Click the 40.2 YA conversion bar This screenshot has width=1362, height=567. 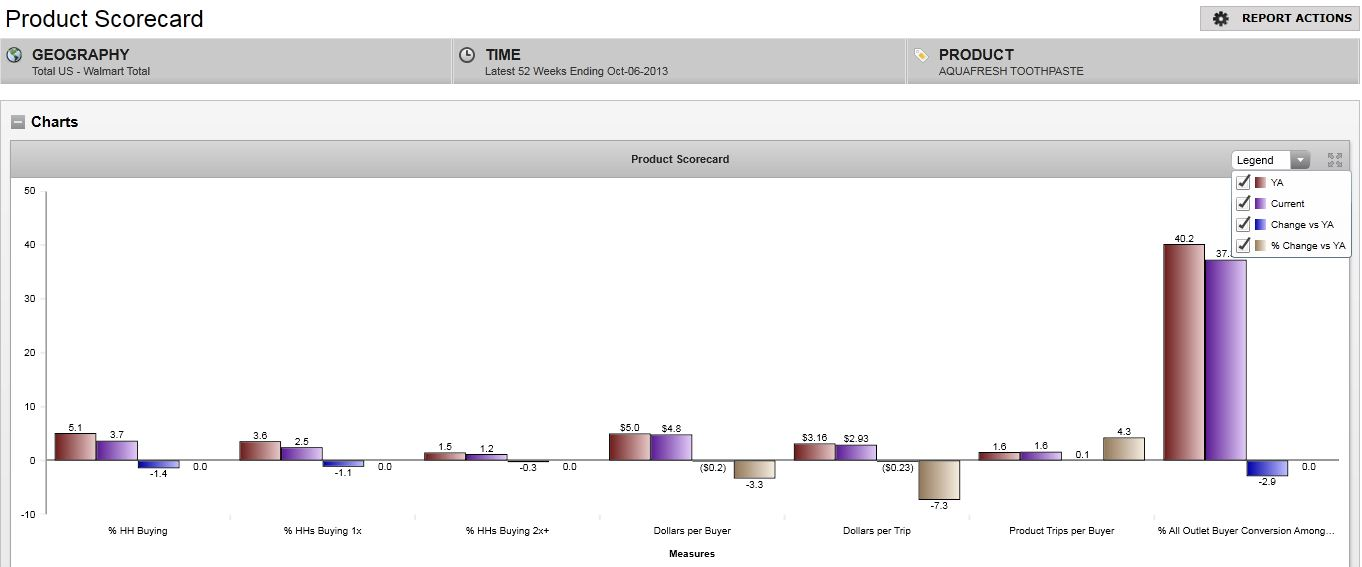pos(1183,352)
